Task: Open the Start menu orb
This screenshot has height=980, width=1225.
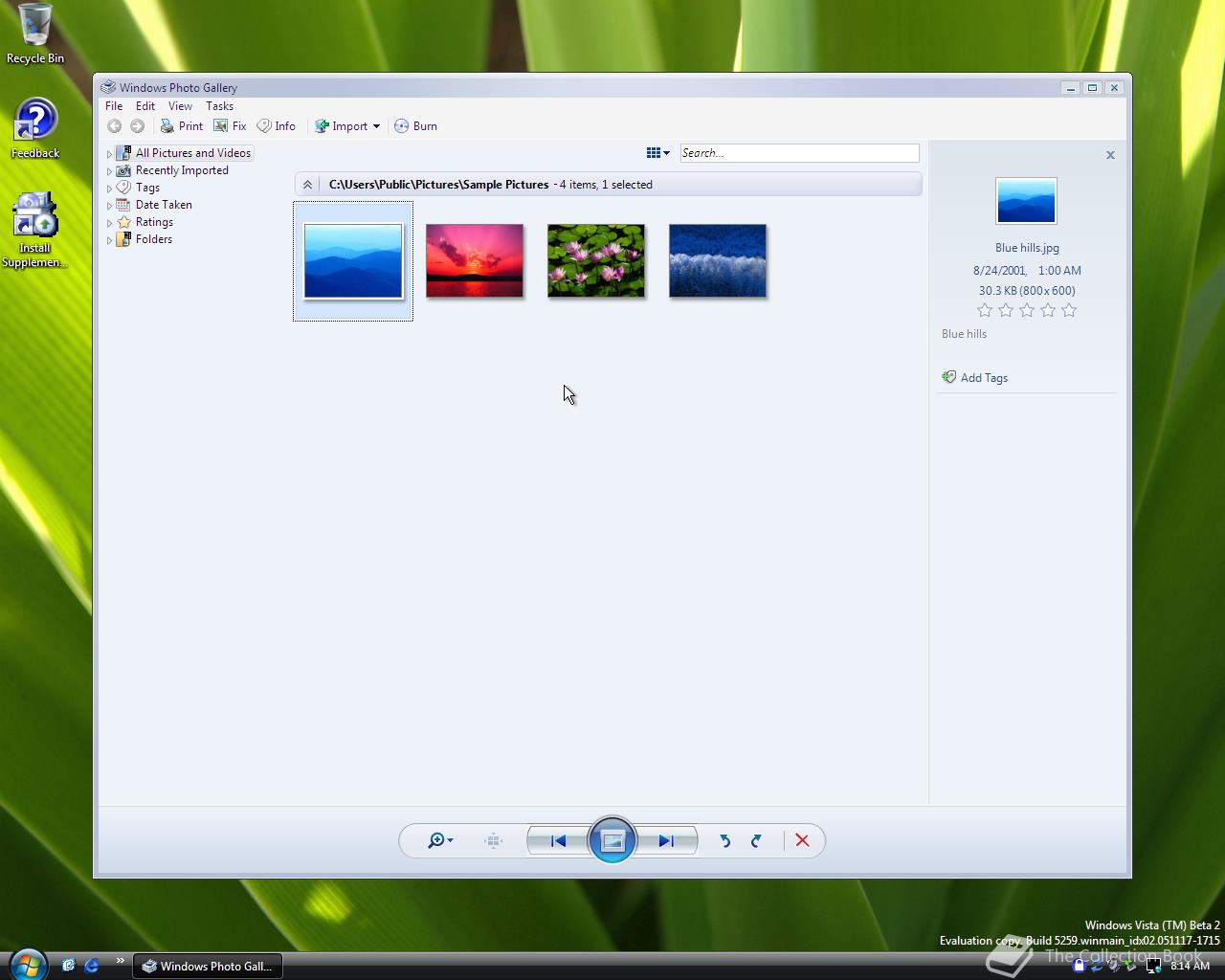Action: click(27, 964)
